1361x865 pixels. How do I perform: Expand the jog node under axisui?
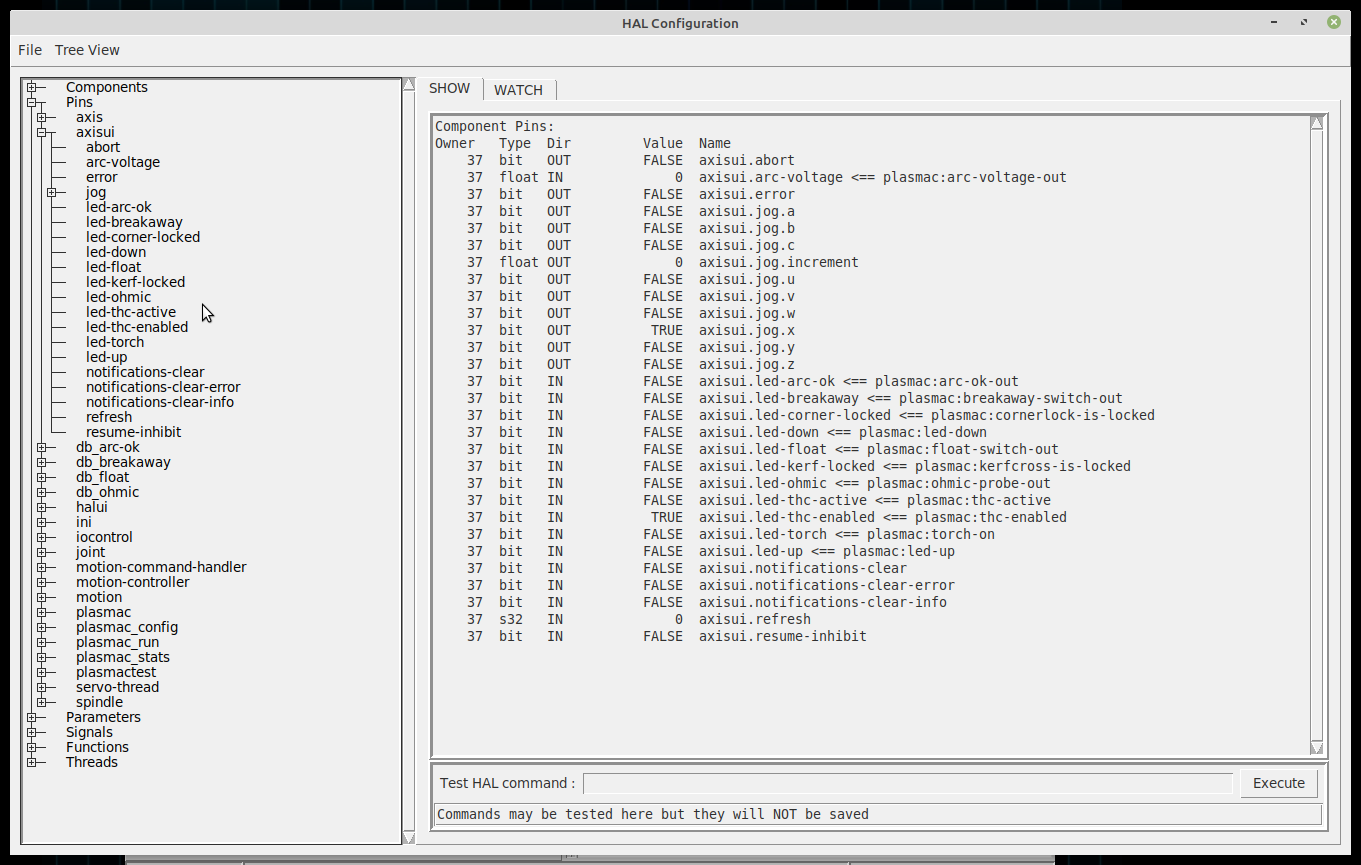tap(51, 192)
